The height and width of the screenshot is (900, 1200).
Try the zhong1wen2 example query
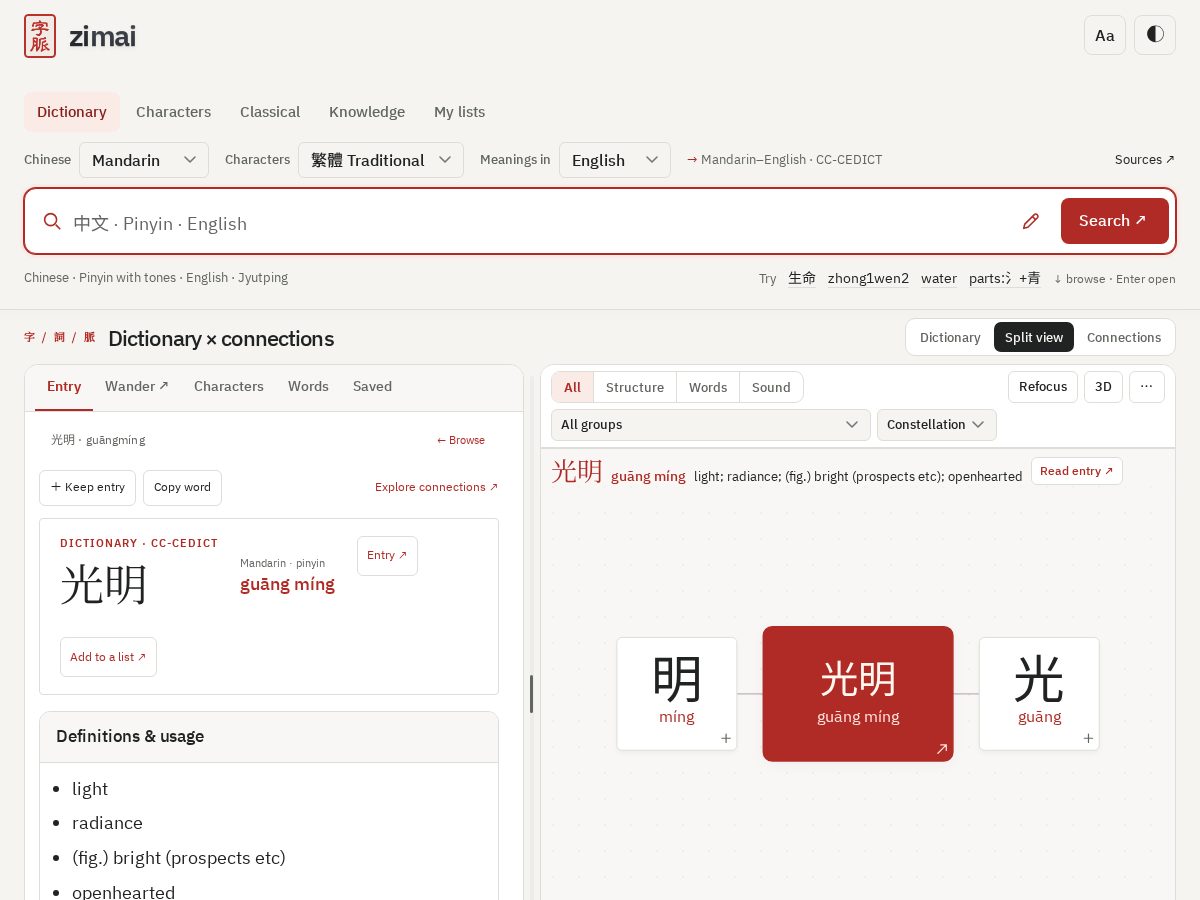tap(868, 278)
